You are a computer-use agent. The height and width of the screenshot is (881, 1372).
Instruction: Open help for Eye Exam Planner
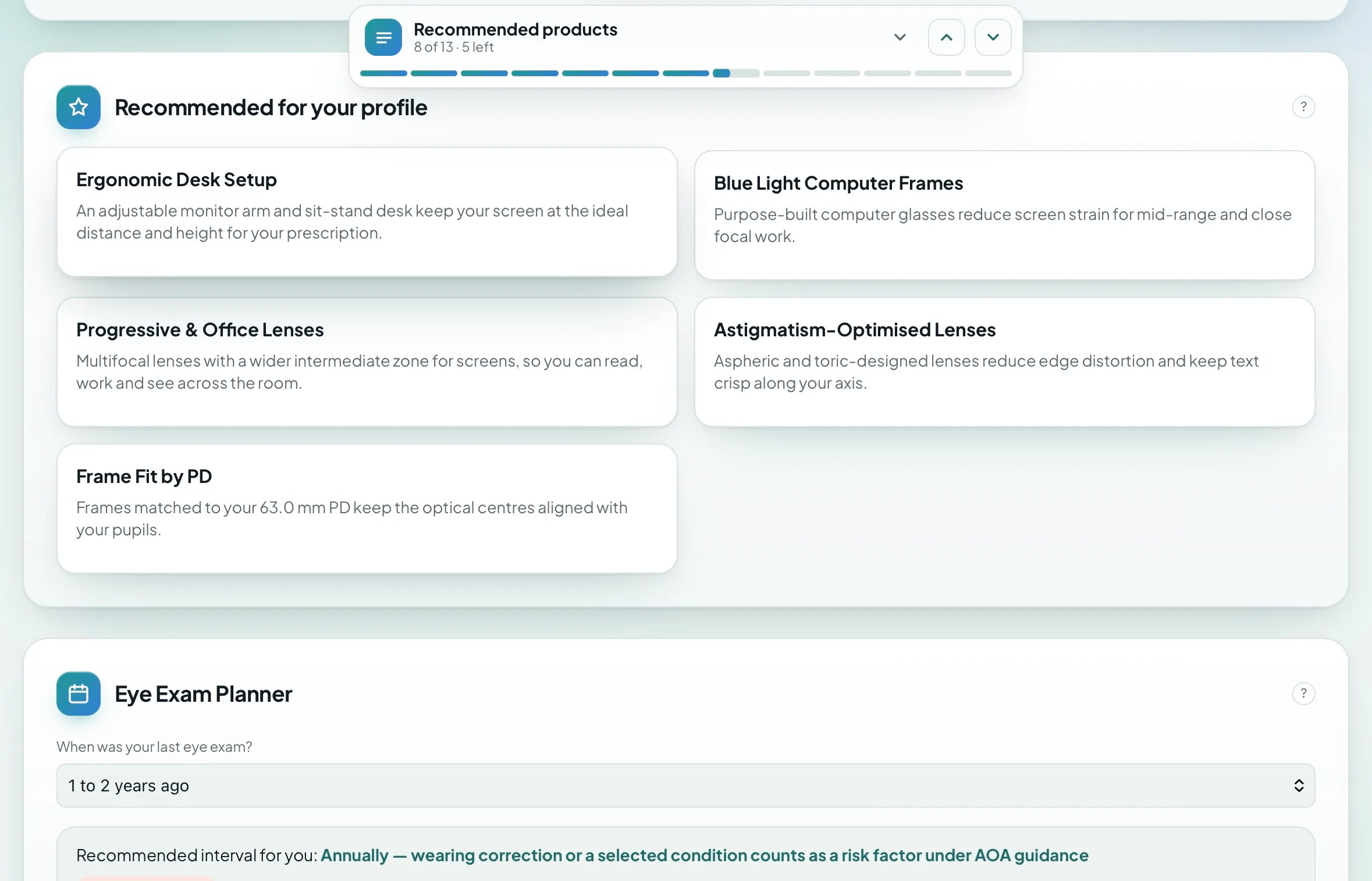coord(1303,694)
